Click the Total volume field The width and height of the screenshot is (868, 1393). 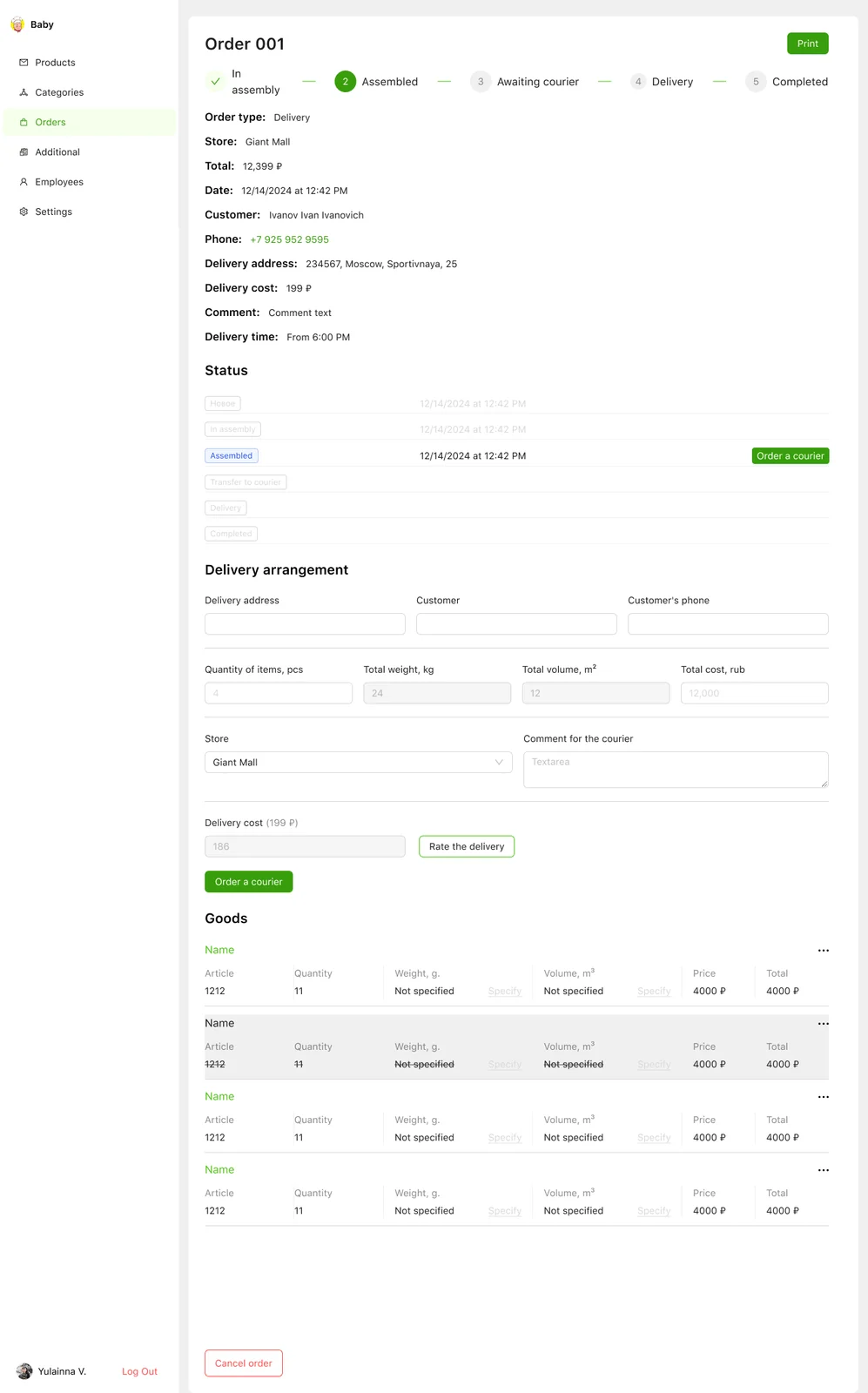tap(595, 693)
